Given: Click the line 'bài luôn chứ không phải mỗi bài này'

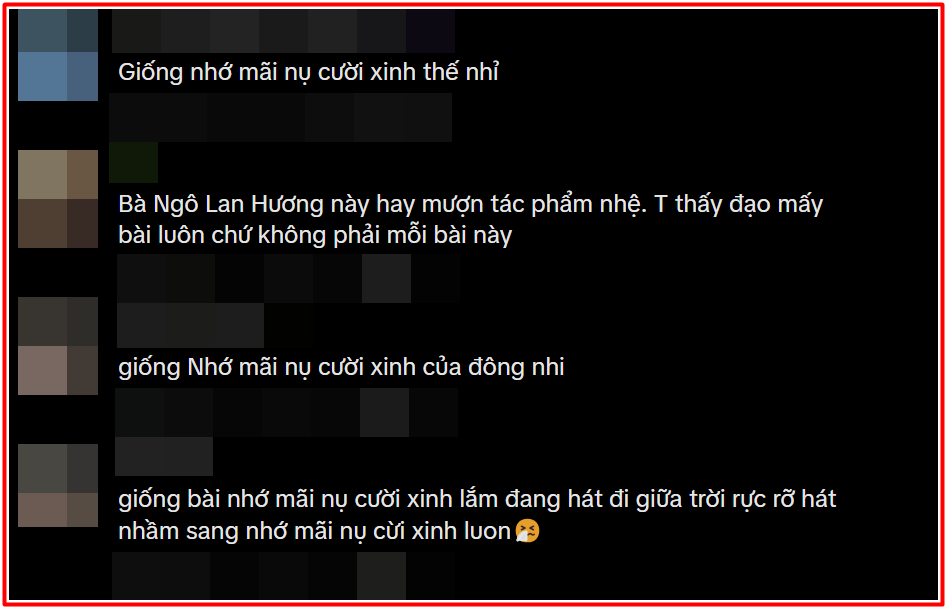Looking at the screenshot, I should [x=315, y=236].
